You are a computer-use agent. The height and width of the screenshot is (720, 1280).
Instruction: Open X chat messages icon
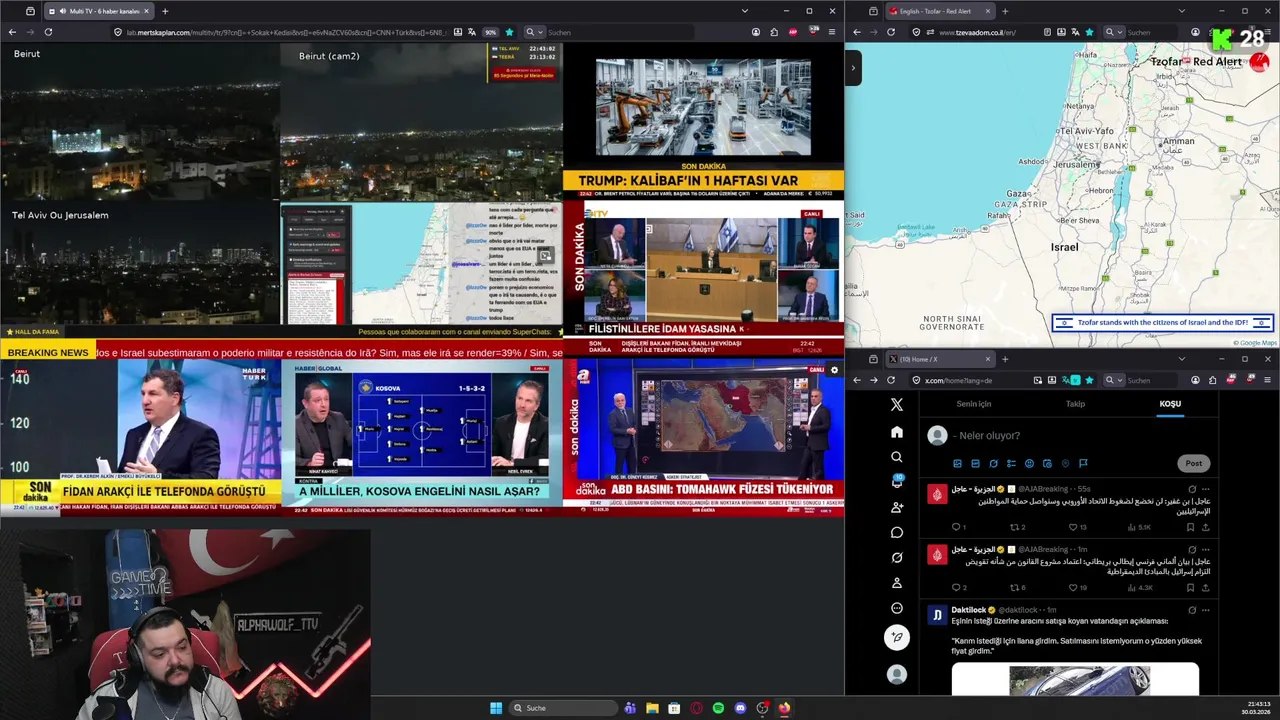coord(897,532)
